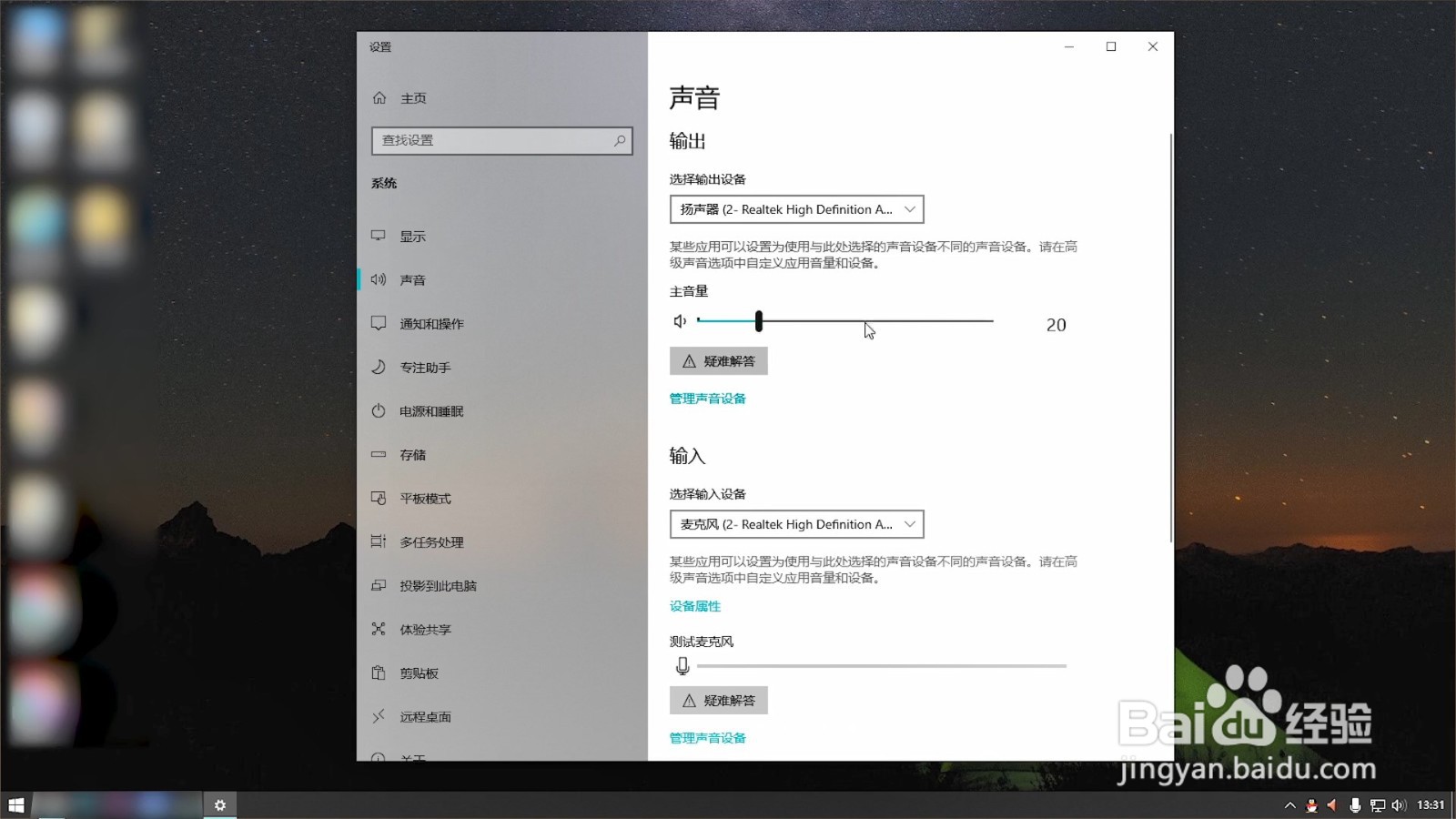
Task: Click the 主音量 slider track
Action: pyautogui.click(x=844, y=320)
